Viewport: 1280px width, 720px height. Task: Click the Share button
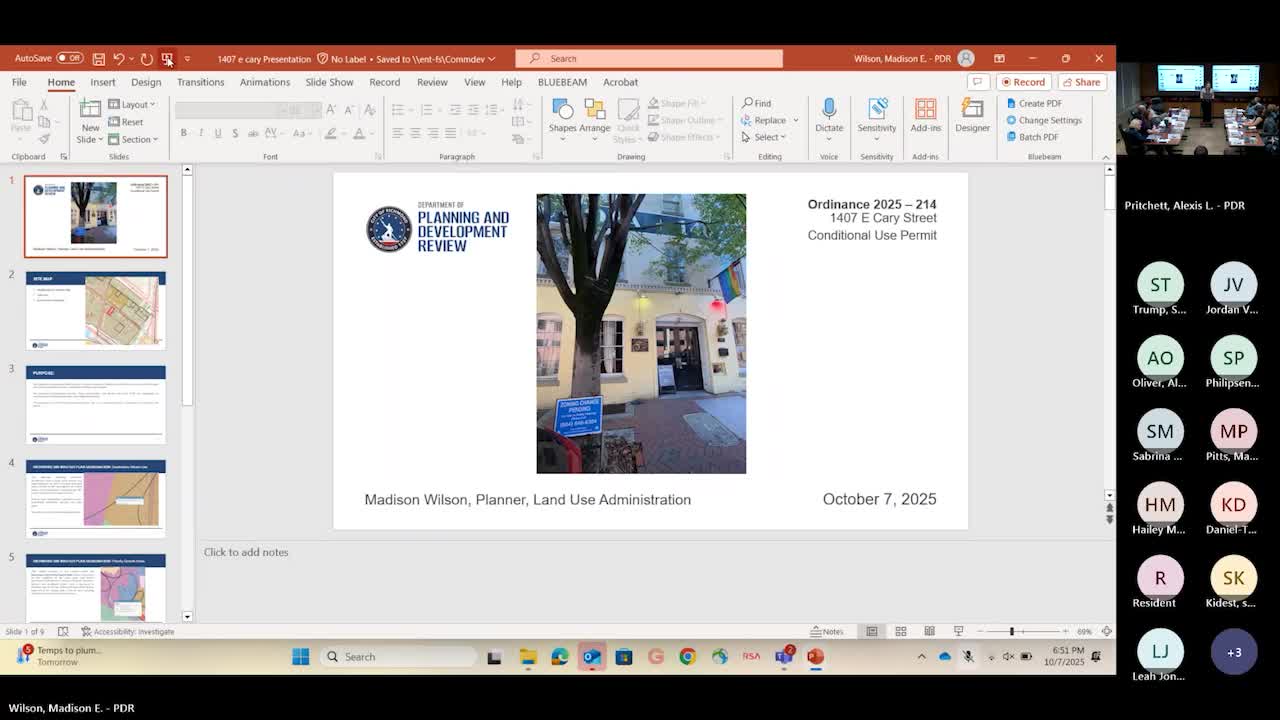coord(1081,82)
